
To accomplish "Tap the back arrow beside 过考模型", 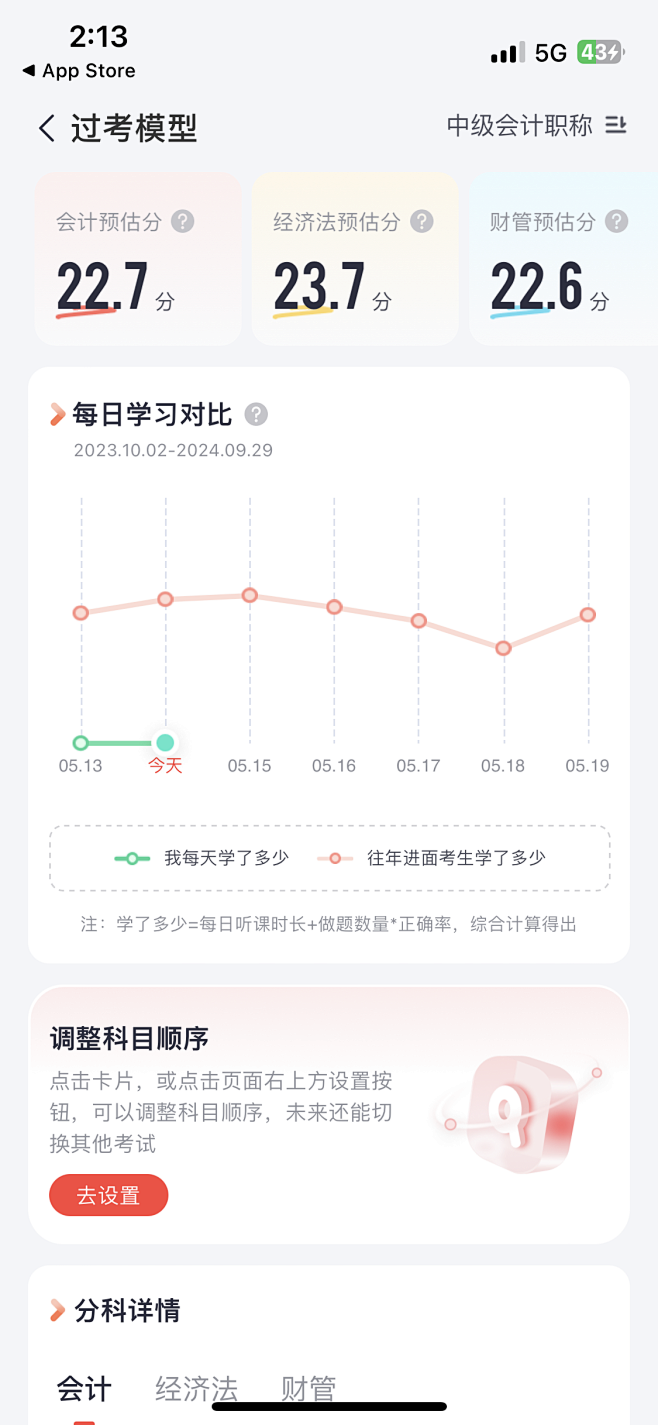I will coord(46,128).
